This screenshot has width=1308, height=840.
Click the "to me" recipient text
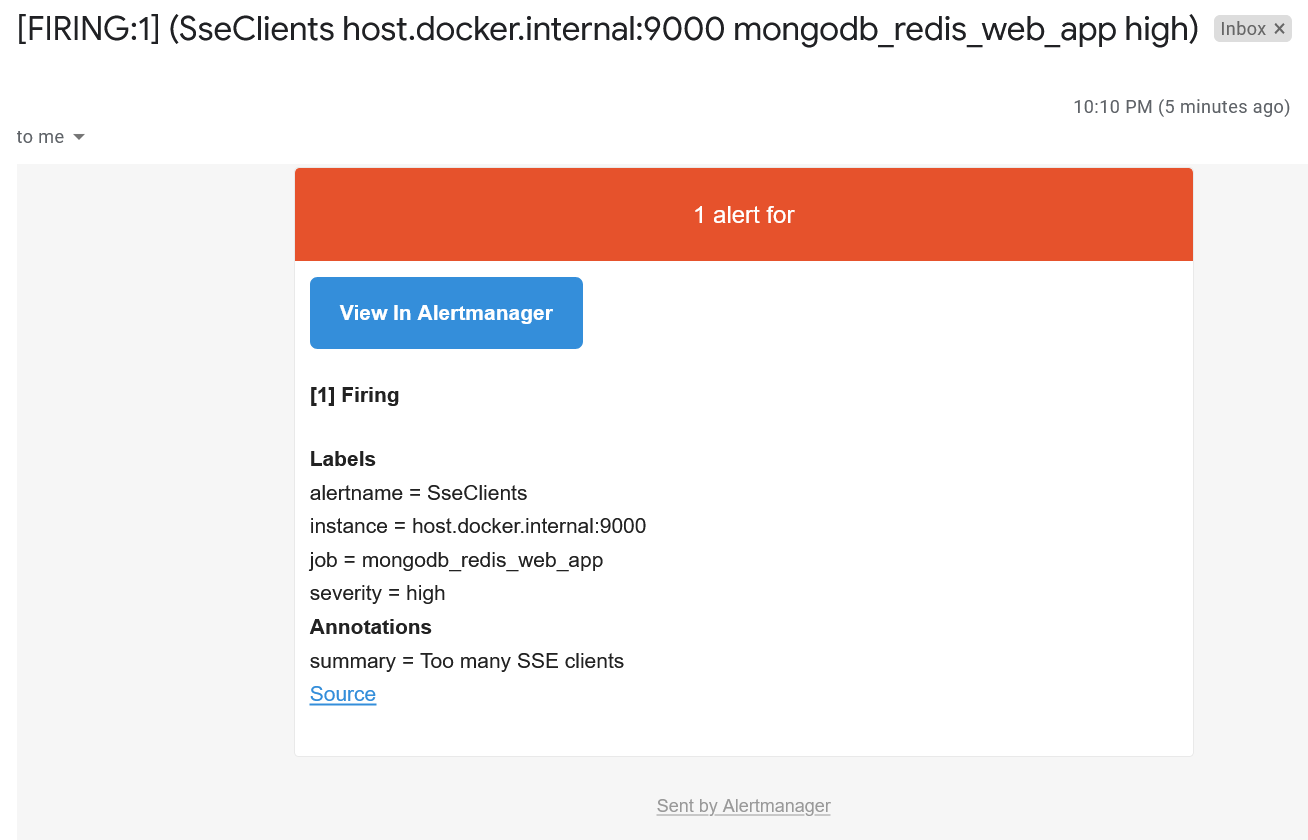40,137
